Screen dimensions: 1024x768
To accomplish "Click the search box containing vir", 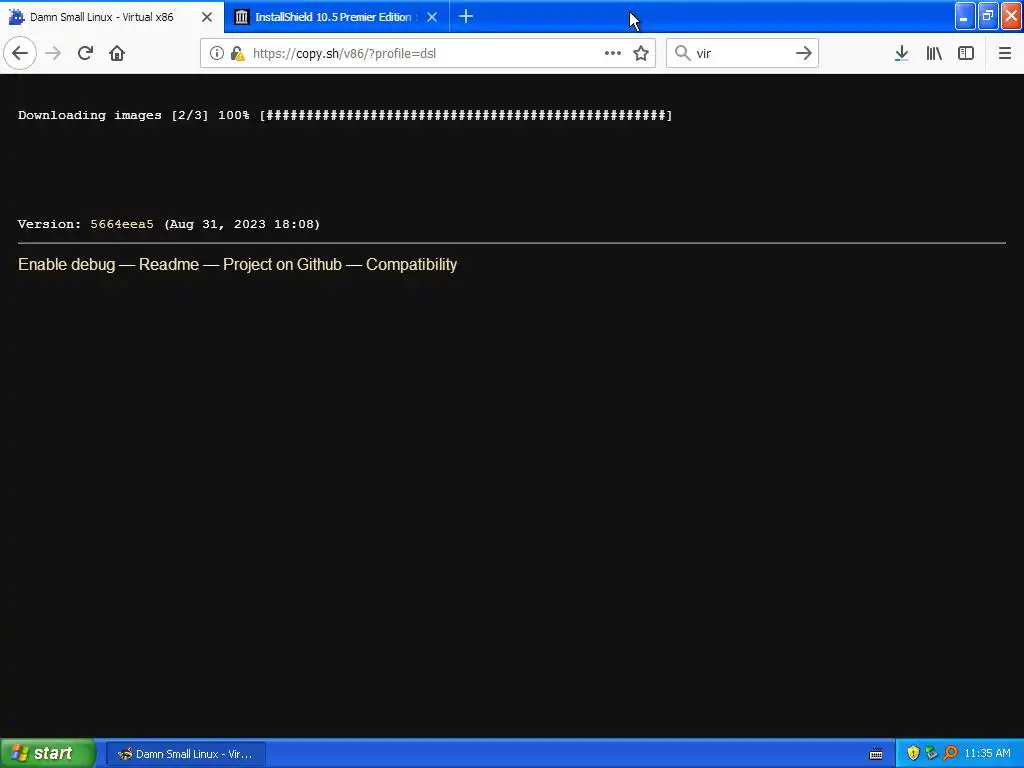I will coord(741,53).
